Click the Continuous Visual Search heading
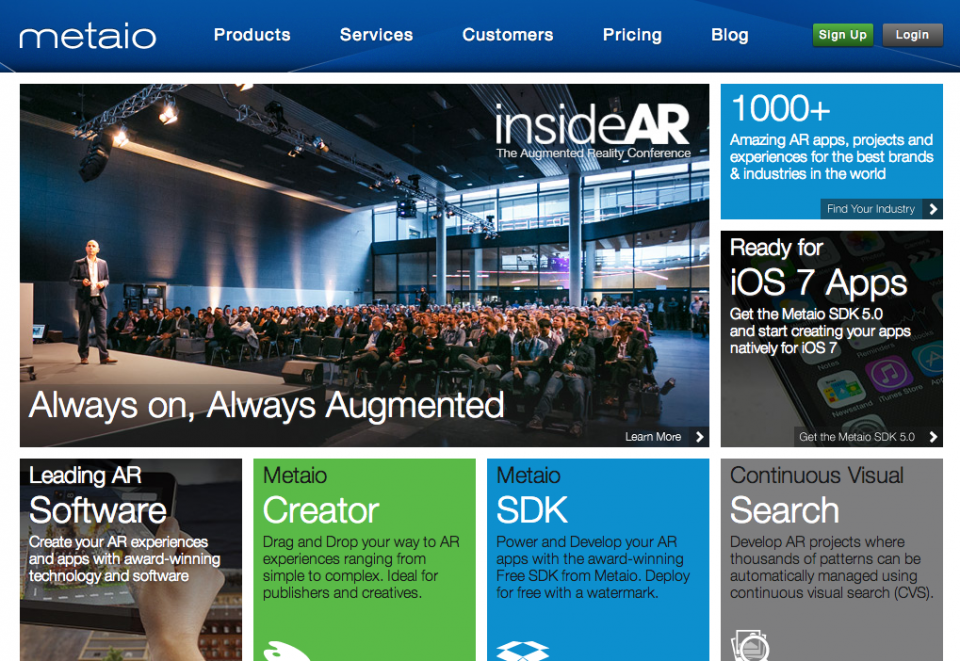 [816, 494]
